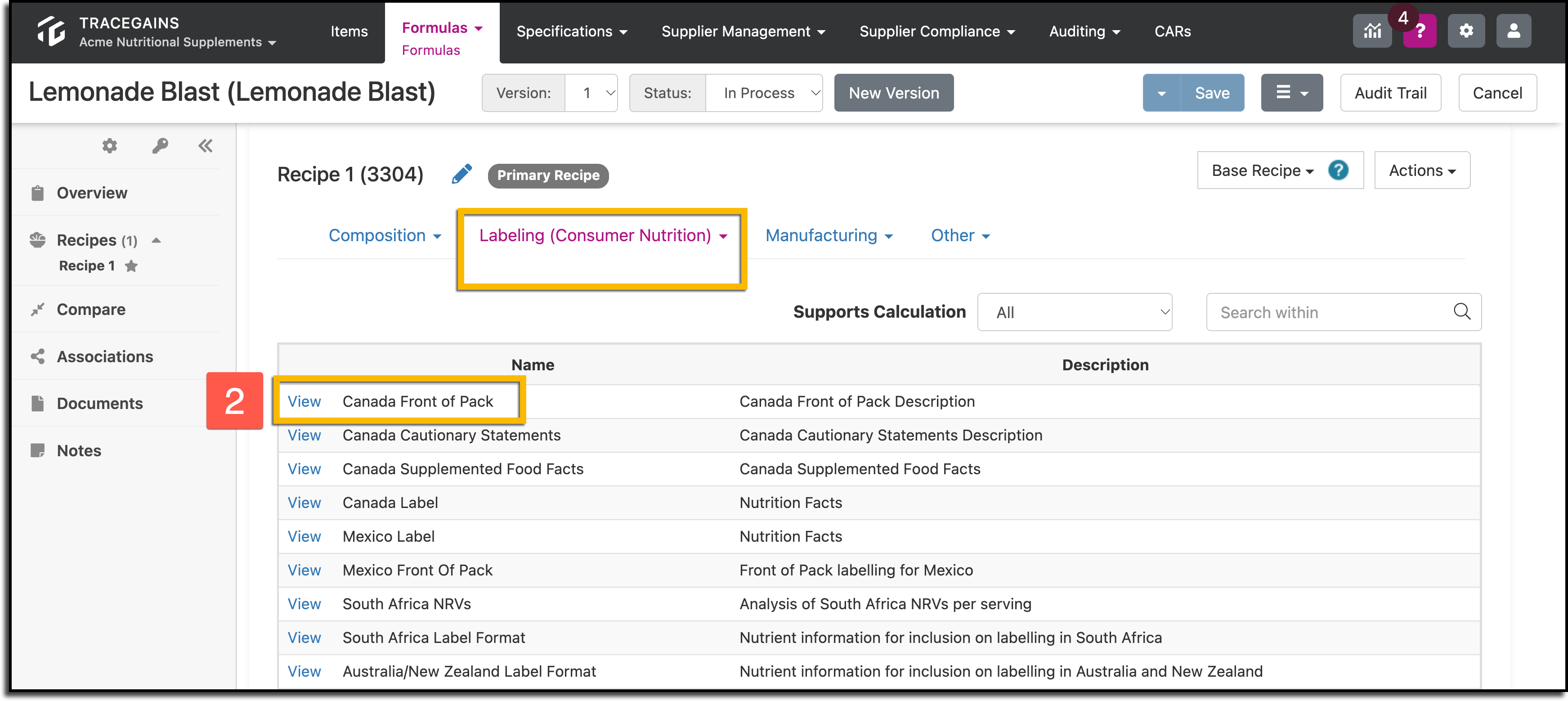The image size is (1568, 701).
Task: Open the Save split-button dropdown arrow
Action: [x=1161, y=93]
